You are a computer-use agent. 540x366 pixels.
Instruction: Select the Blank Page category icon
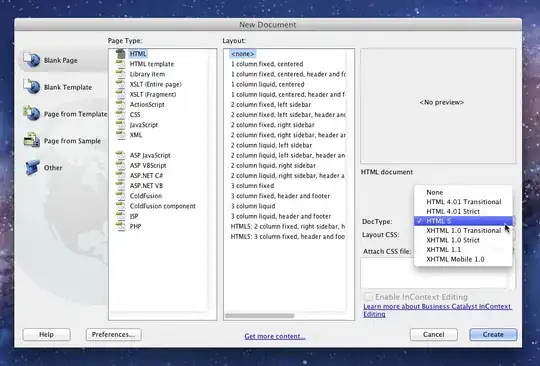(32, 60)
